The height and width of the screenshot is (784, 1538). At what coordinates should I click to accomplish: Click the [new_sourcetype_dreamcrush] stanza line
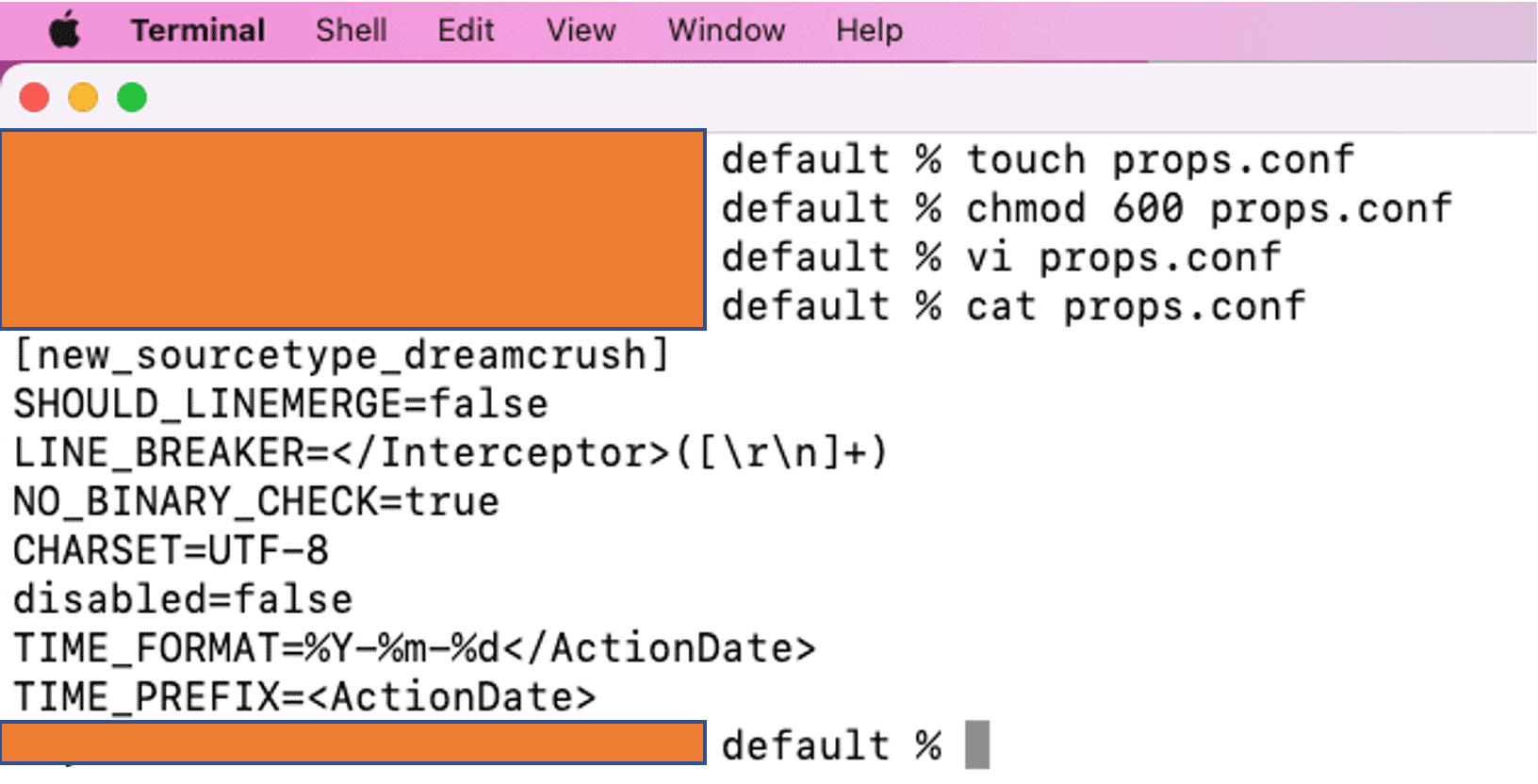[341, 355]
